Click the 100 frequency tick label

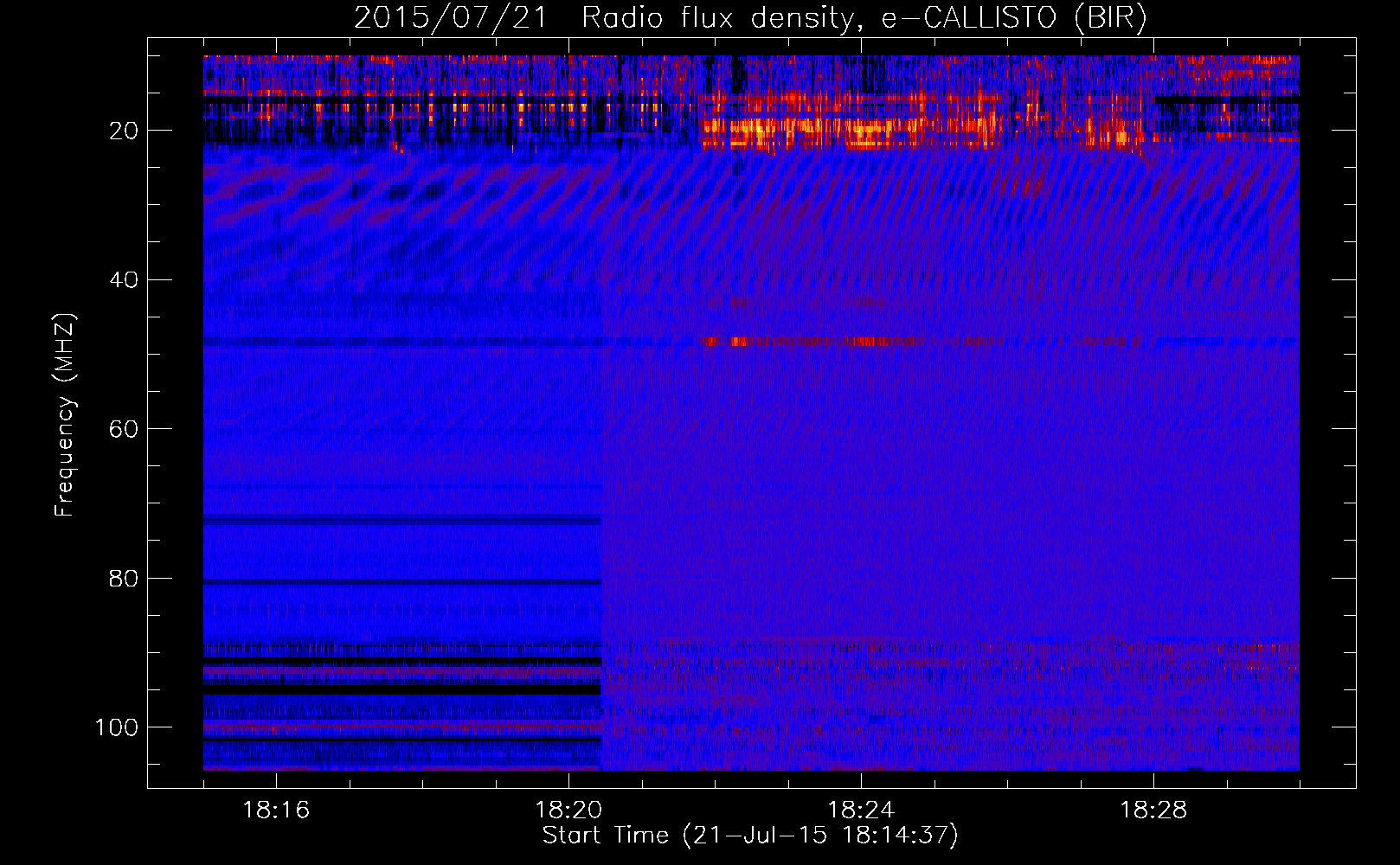(117, 727)
